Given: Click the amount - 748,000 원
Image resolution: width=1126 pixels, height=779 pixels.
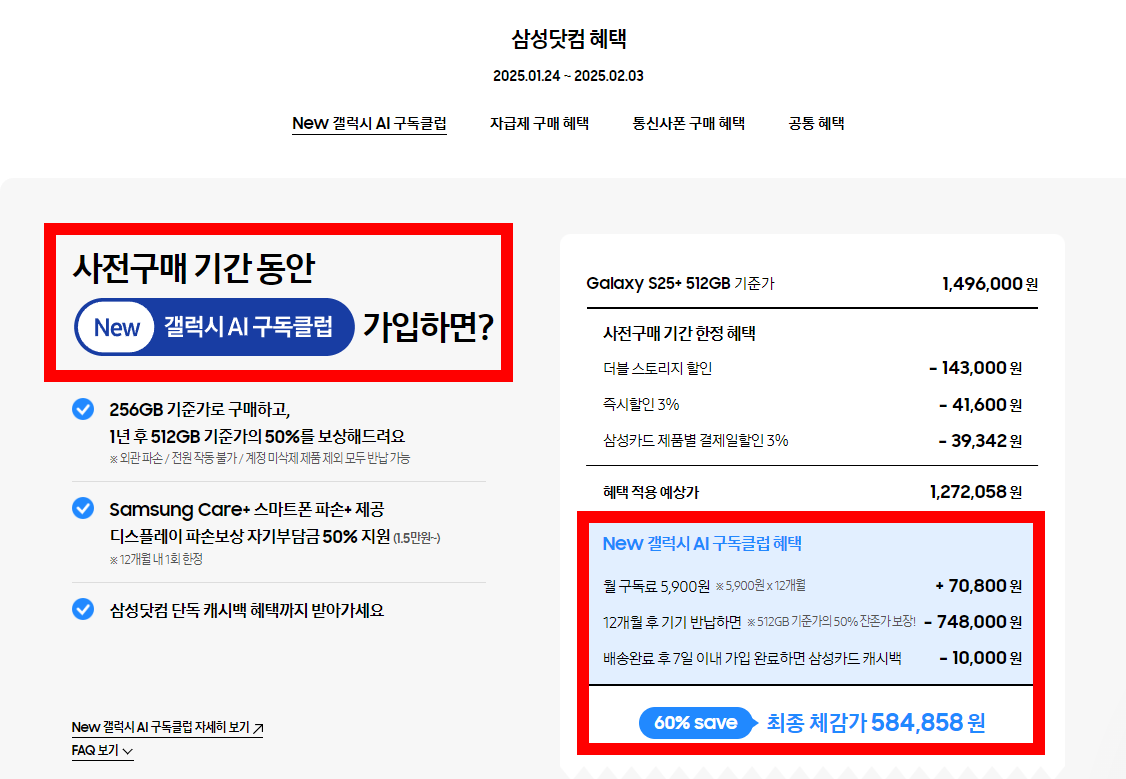Looking at the screenshot, I should tap(973, 622).
